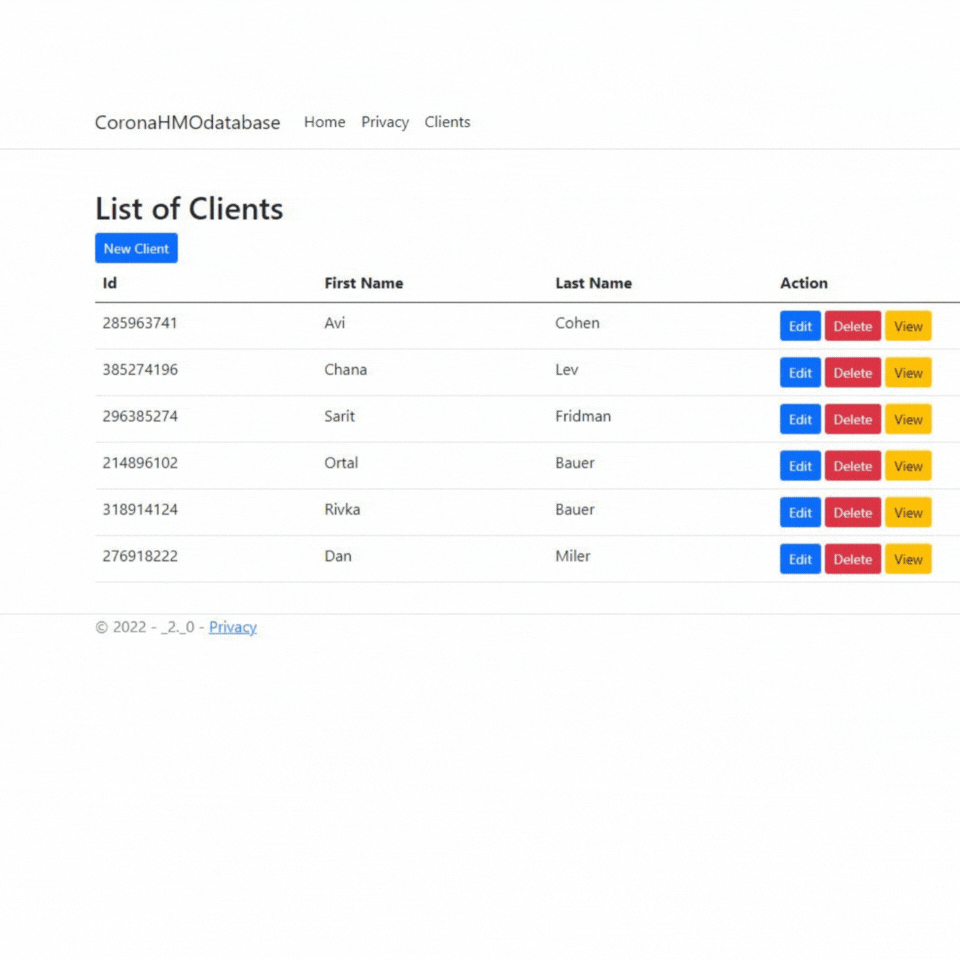Open the Home navigation link
The height and width of the screenshot is (960, 960).
[x=324, y=122]
